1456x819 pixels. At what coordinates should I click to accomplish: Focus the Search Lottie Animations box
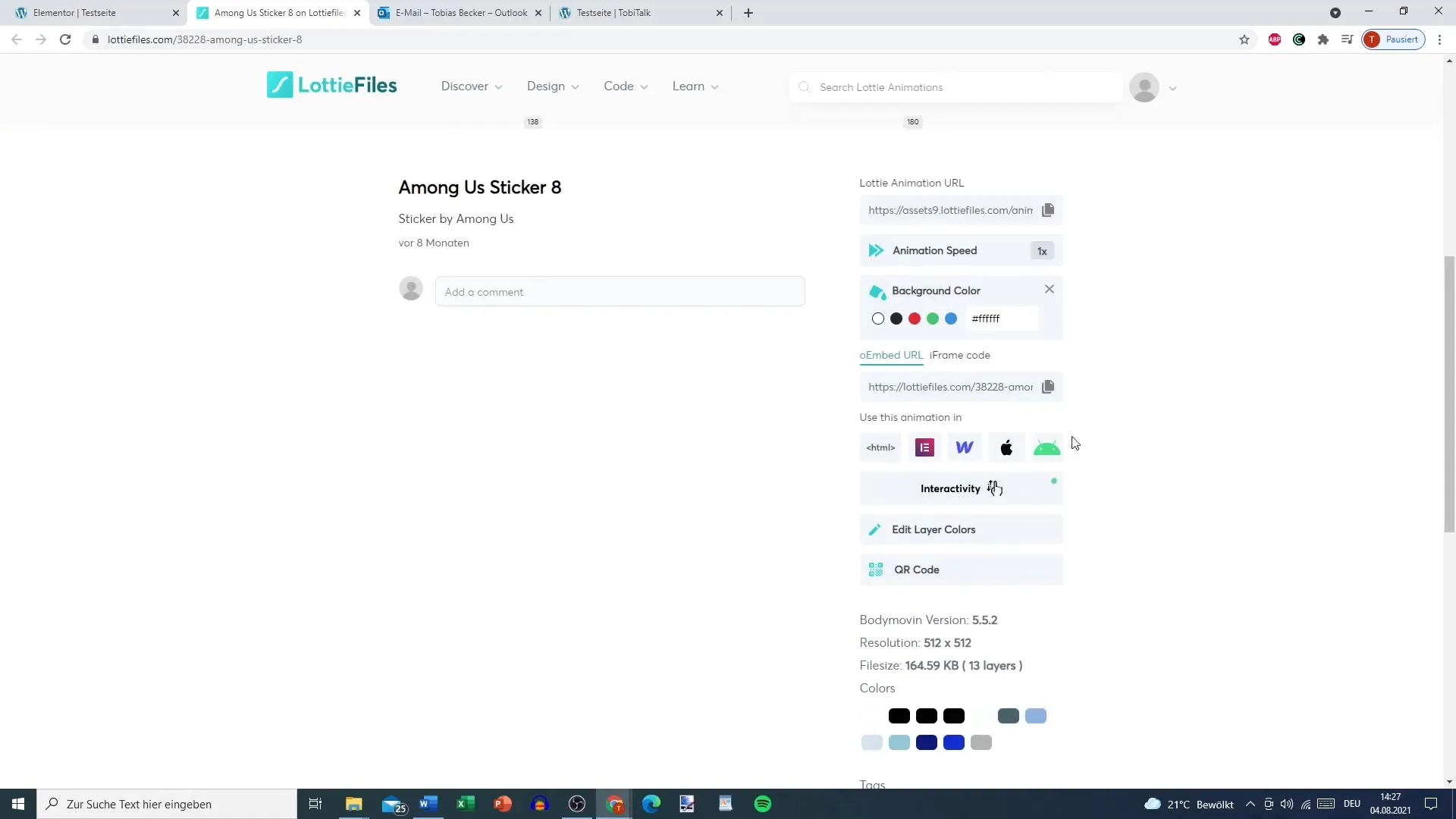(955, 87)
